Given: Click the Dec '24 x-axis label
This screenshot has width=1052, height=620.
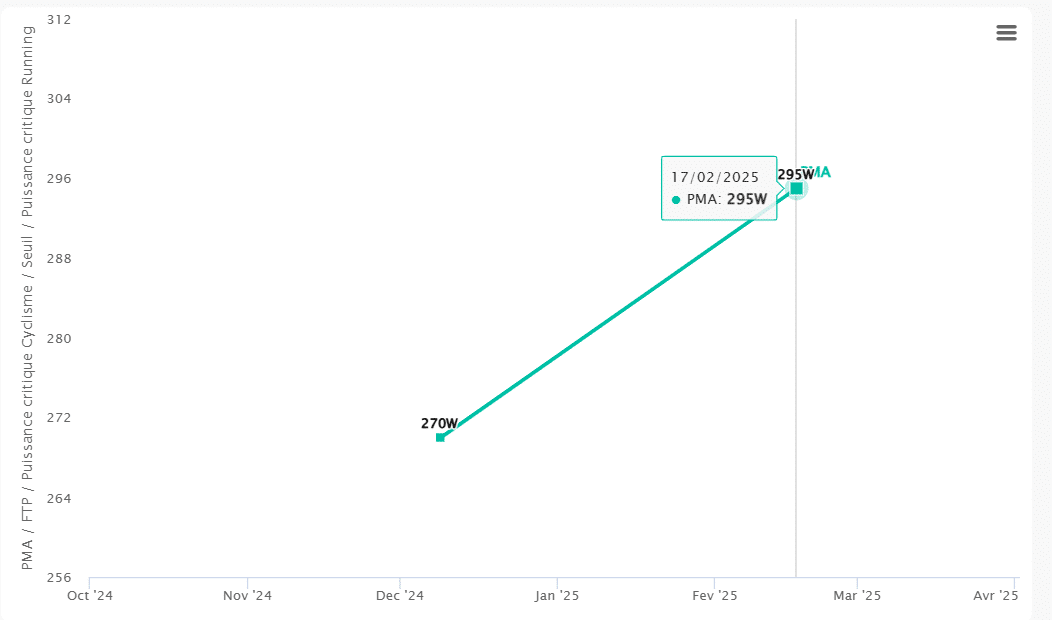Looking at the screenshot, I should pos(400,596).
